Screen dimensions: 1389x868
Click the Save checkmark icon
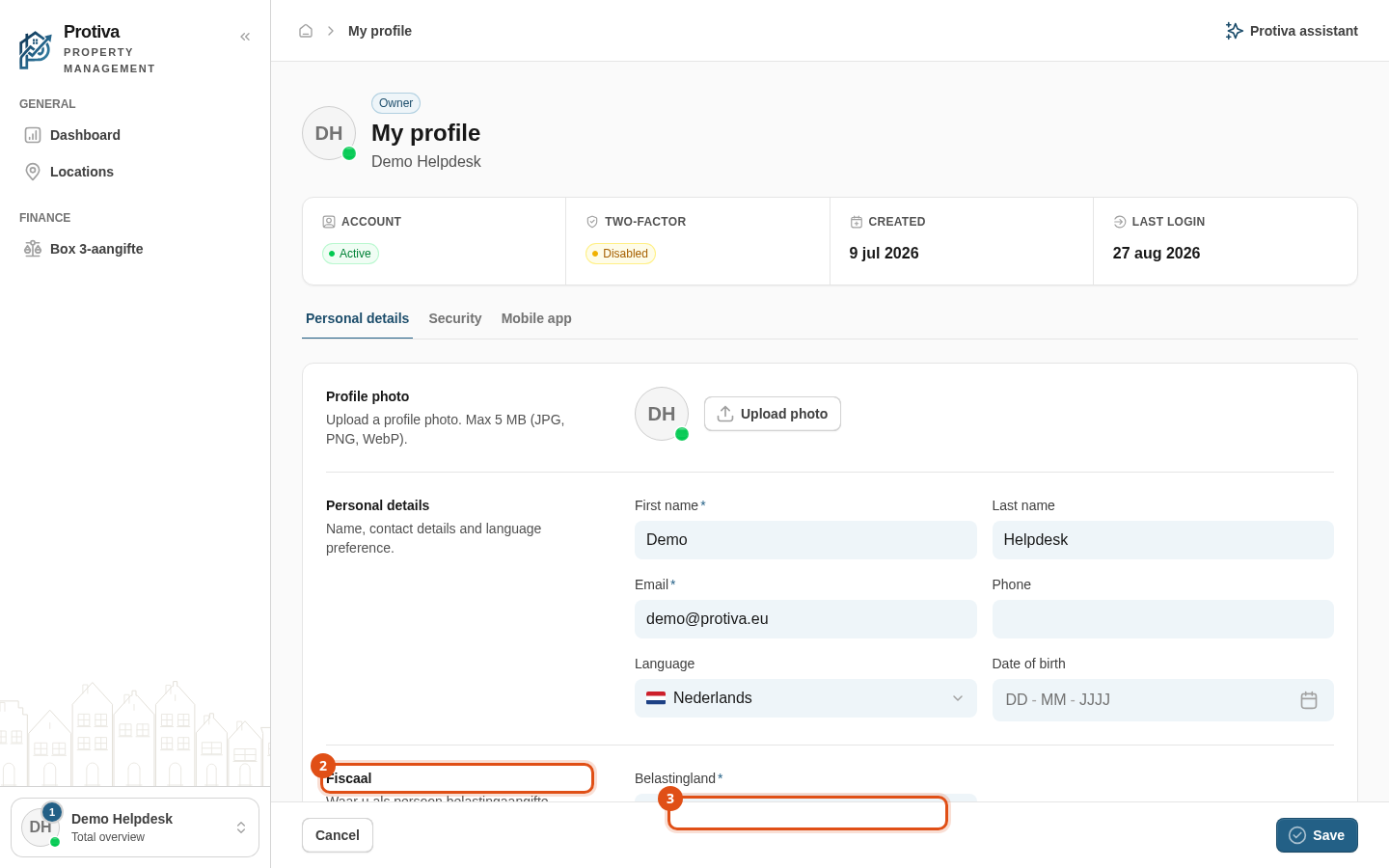1297,835
